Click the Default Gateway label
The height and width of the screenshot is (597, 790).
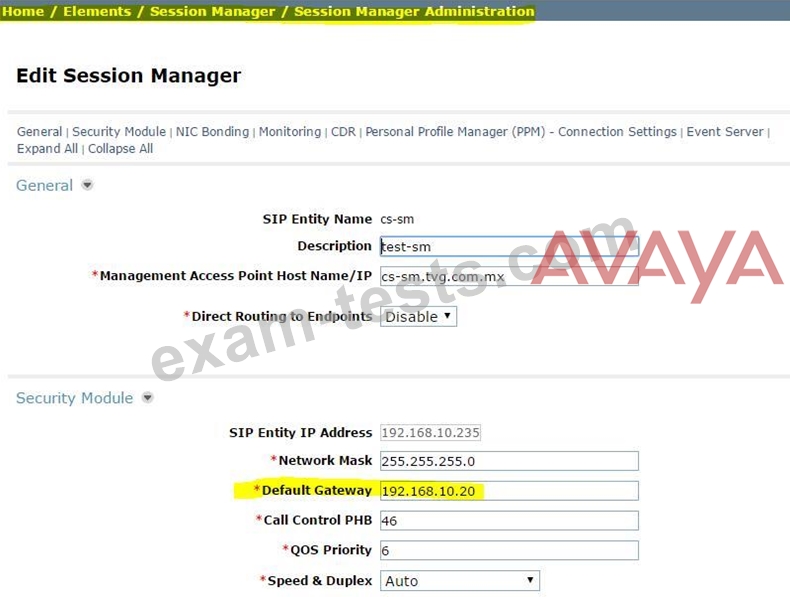[316, 490]
